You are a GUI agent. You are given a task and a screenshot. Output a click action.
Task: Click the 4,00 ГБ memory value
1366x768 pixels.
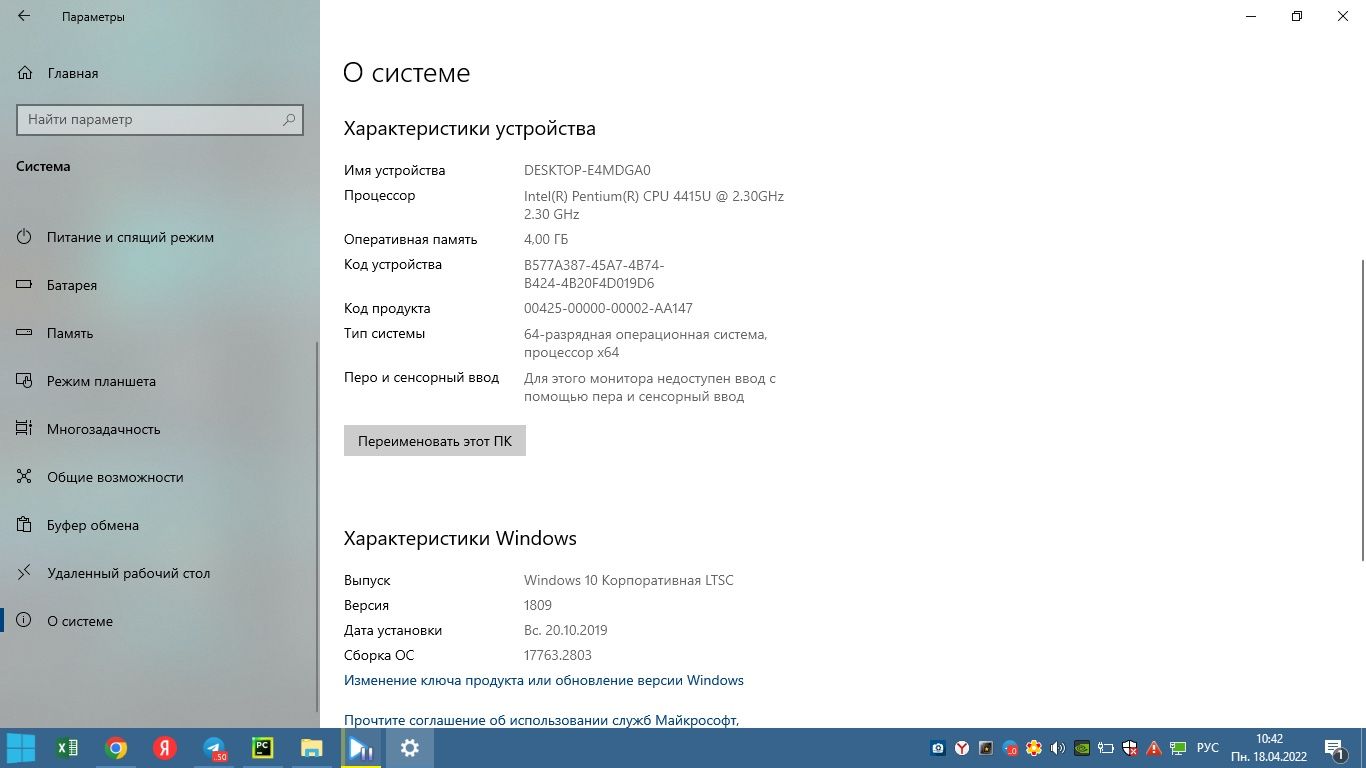546,239
